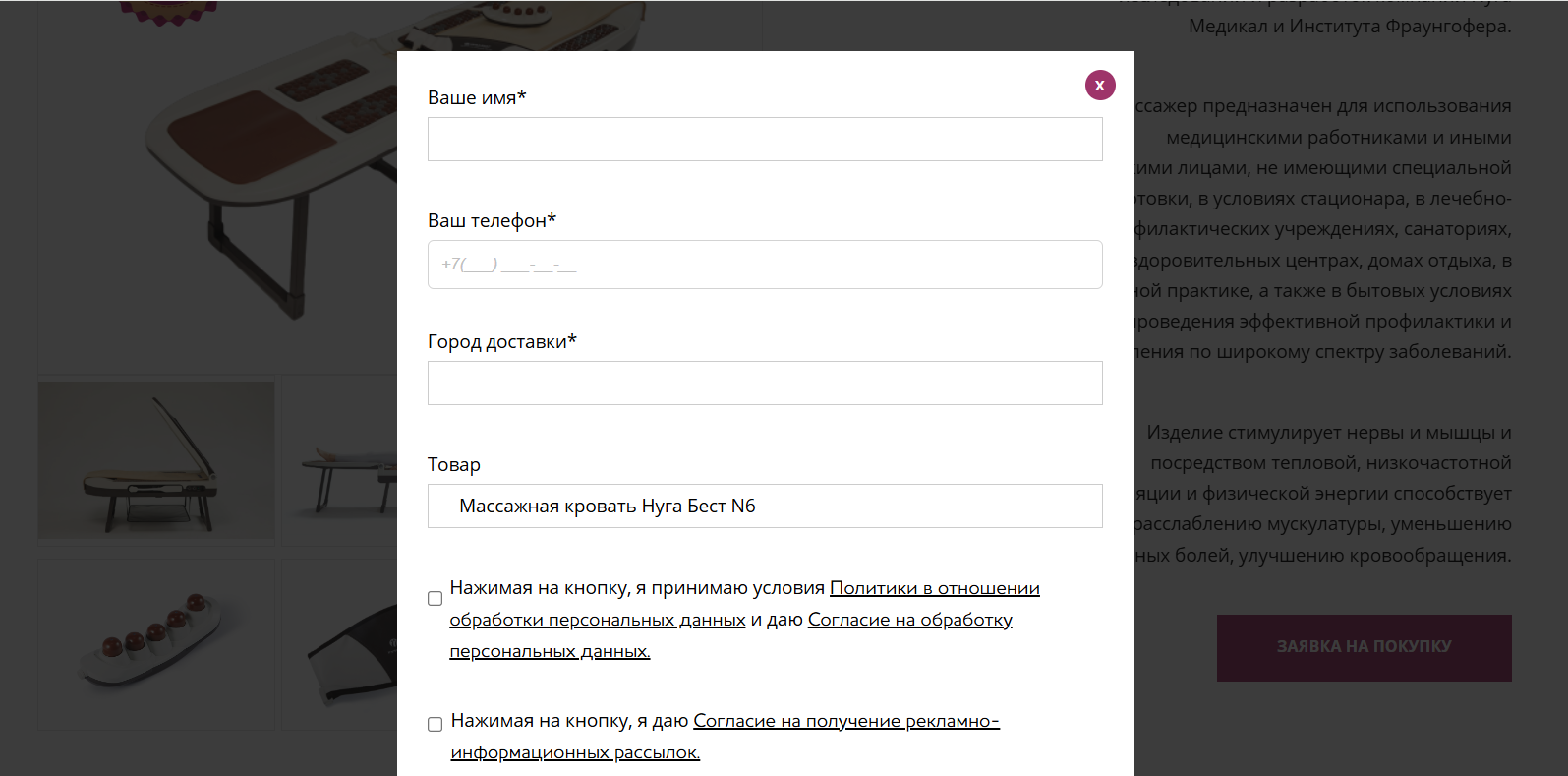
Task: Select the folded massage bed thumbnail
Action: (156, 460)
